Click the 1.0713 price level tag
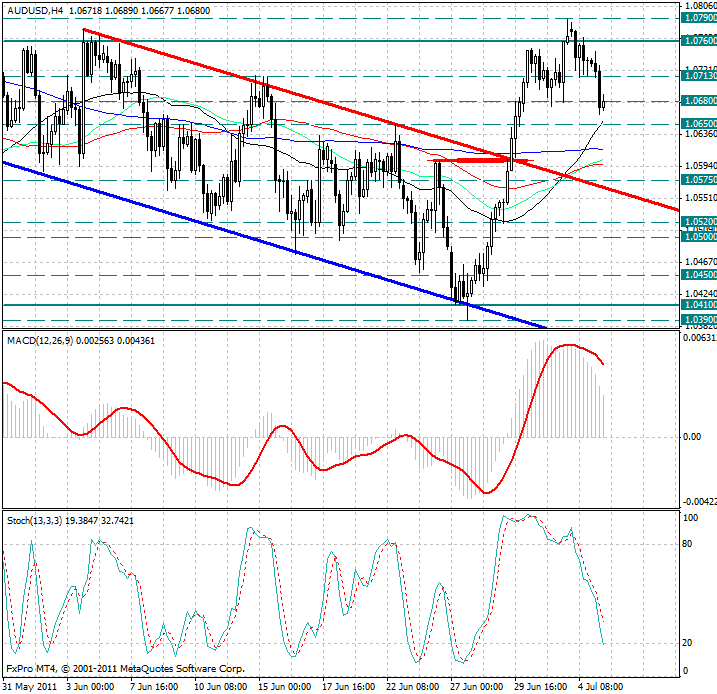This screenshot has height=694, width=717. pos(698,76)
